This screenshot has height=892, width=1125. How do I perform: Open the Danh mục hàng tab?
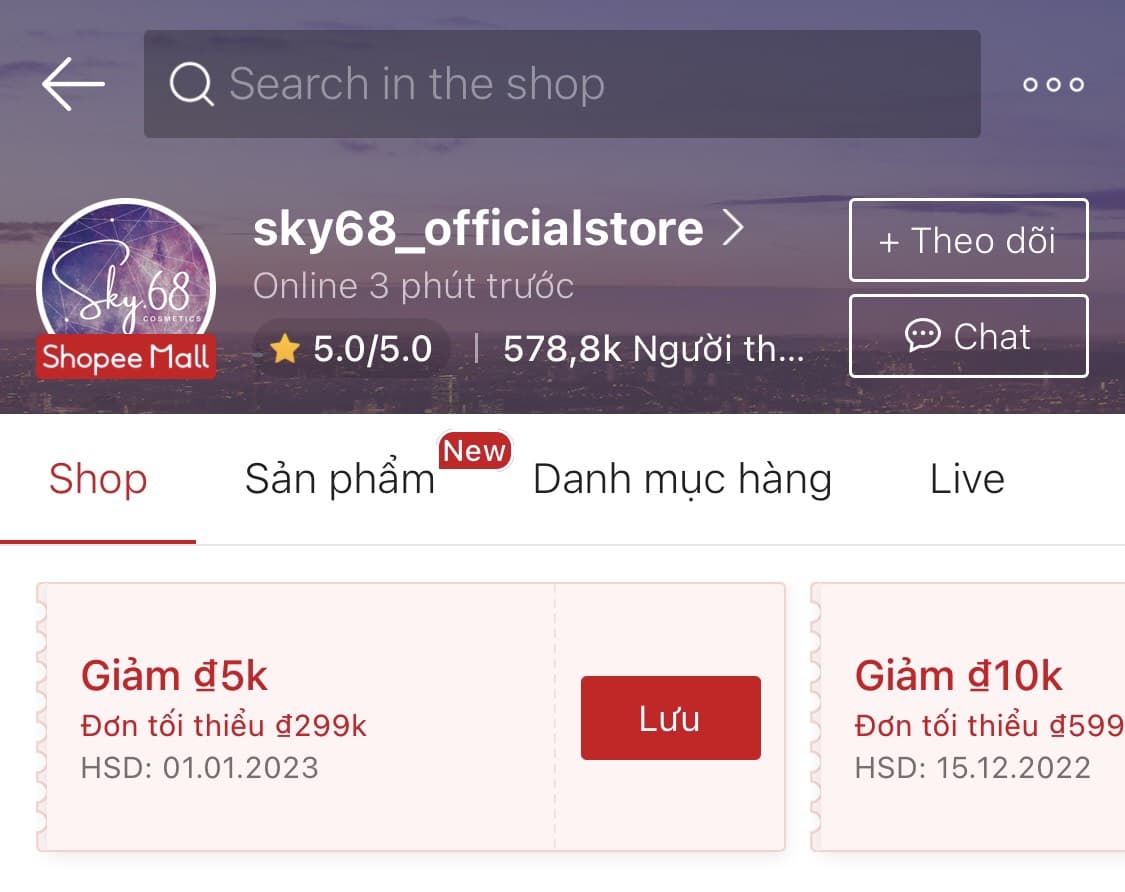pyautogui.click(x=682, y=480)
